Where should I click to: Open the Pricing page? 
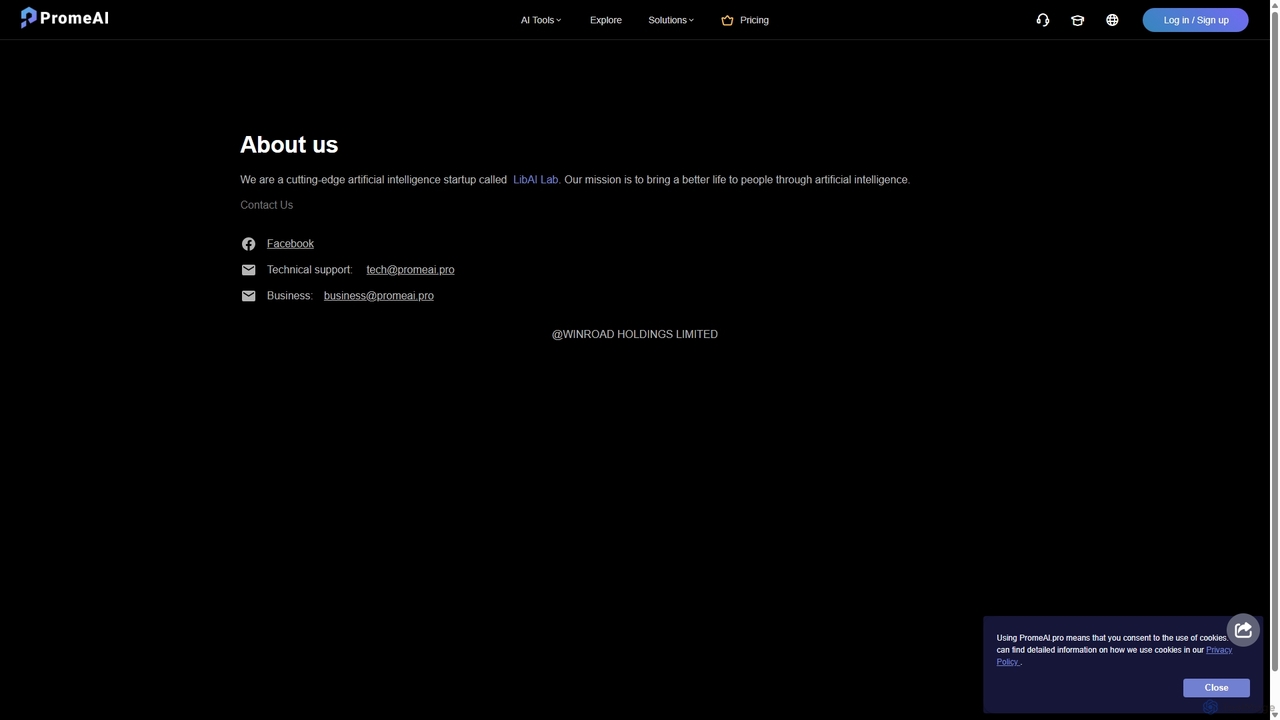[754, 20]
